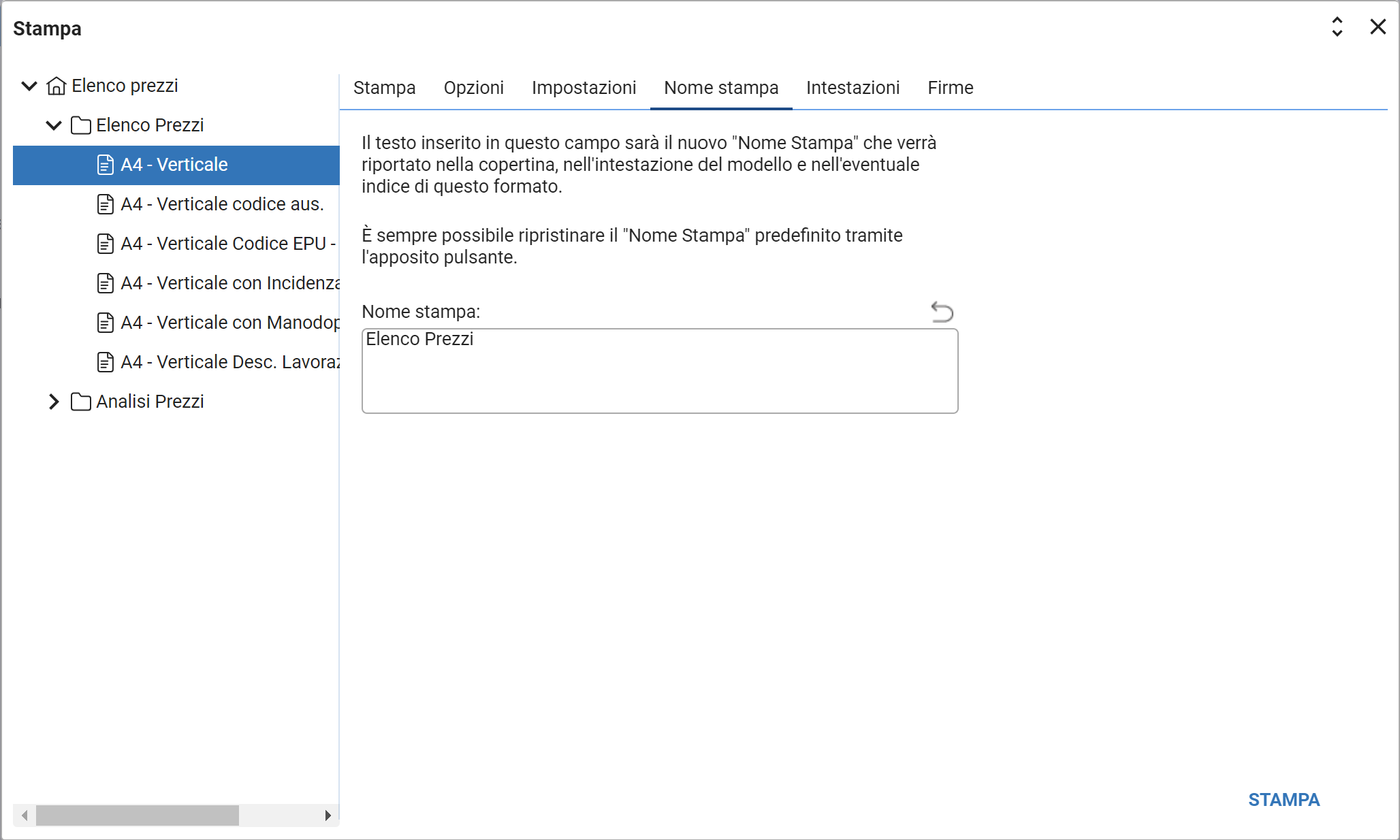Viewport: 1400px width, 840px height.
Task: Click the home icon beside Elenco prezzi
Action: pos(56,86)
